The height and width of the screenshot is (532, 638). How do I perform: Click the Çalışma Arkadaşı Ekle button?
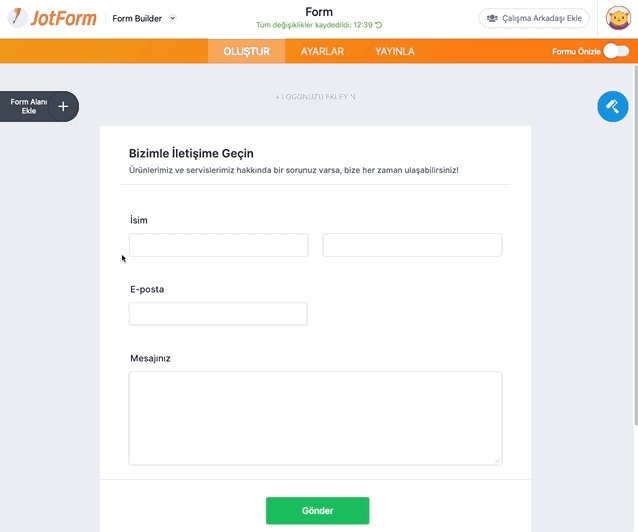click(x=534, y=18)
